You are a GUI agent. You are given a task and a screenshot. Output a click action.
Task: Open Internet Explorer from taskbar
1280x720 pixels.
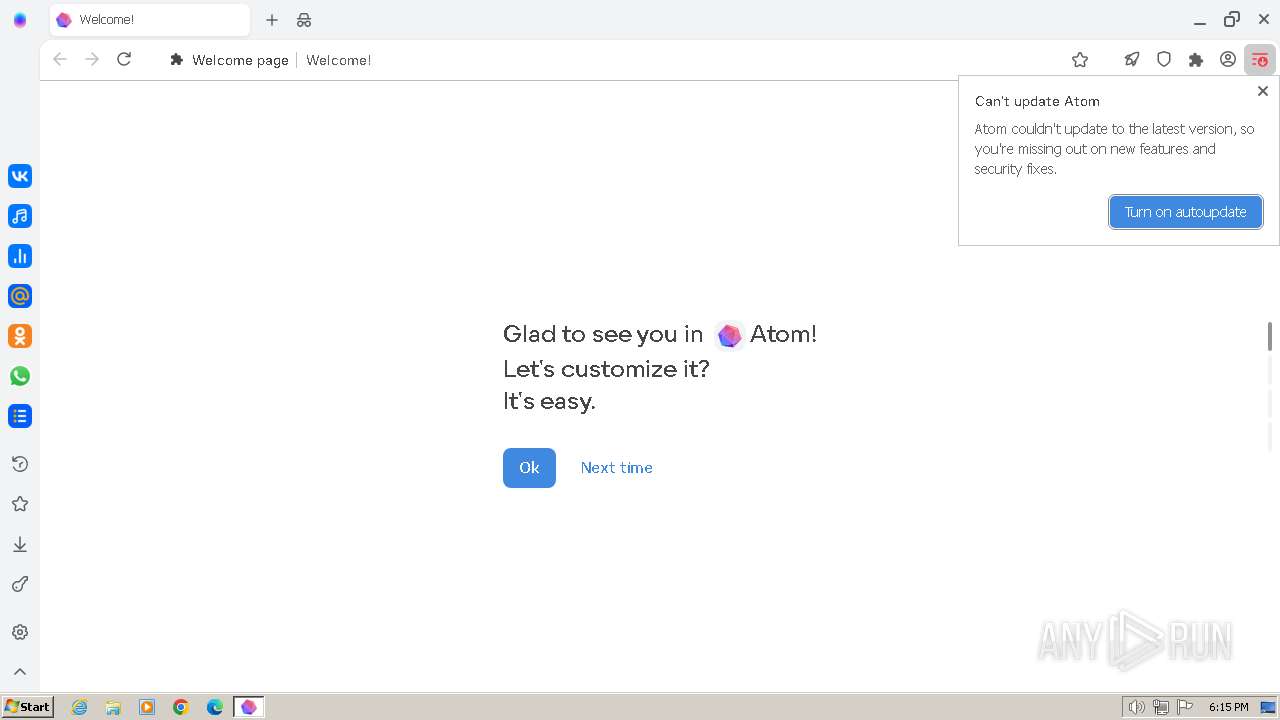(80, 707)
